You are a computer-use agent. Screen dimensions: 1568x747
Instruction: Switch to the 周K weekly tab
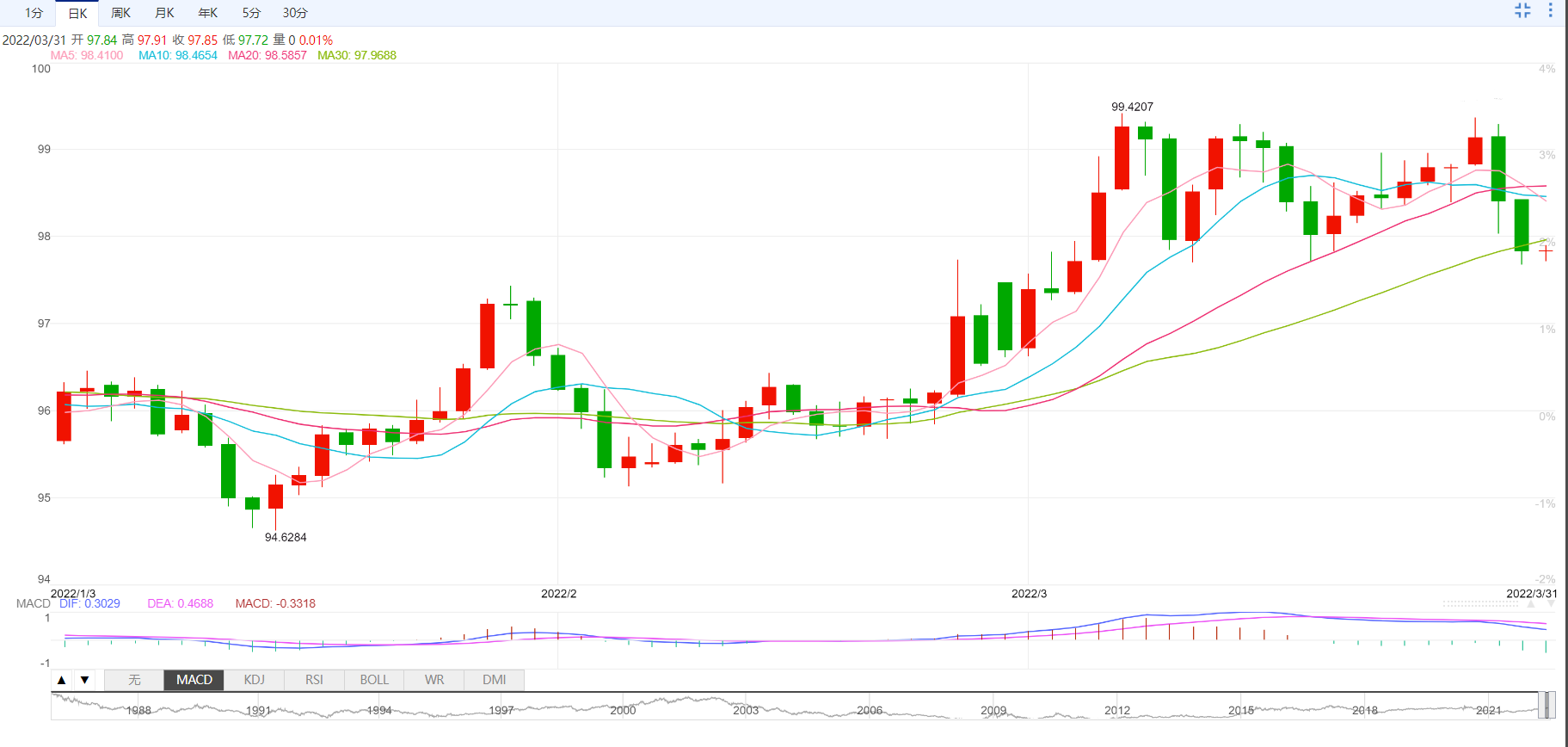point(120,13)
